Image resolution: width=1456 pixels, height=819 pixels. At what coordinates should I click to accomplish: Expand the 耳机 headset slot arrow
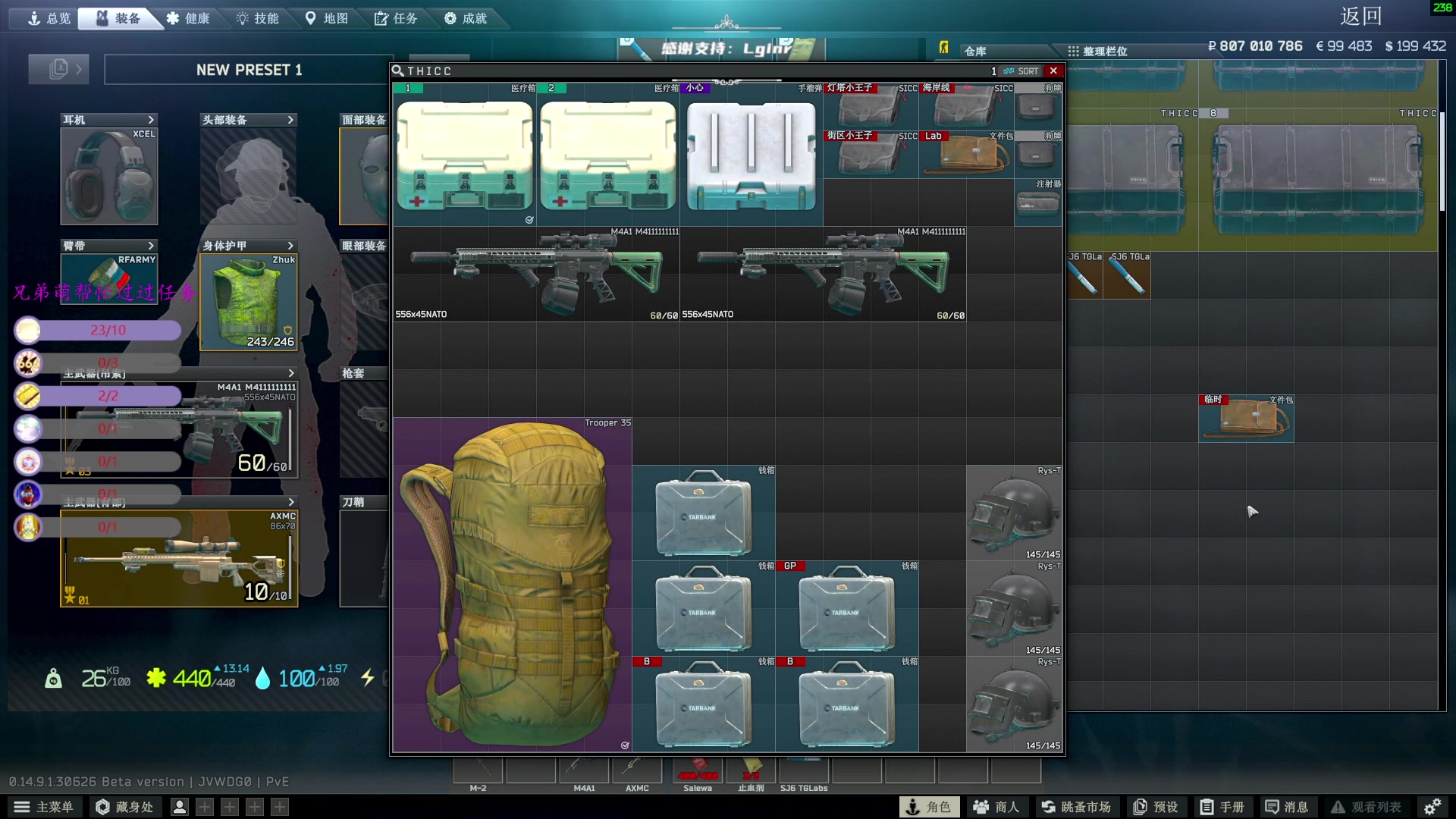[x=151, y=120]
